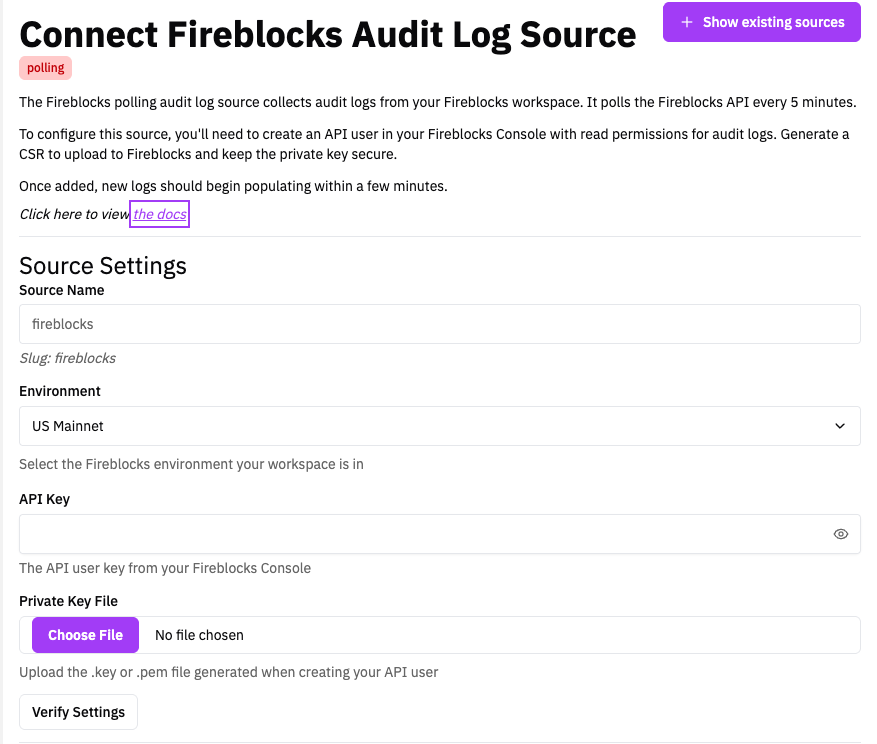Click the Connect Fireblocks Audit Log Source title

(x=327, y=34)
